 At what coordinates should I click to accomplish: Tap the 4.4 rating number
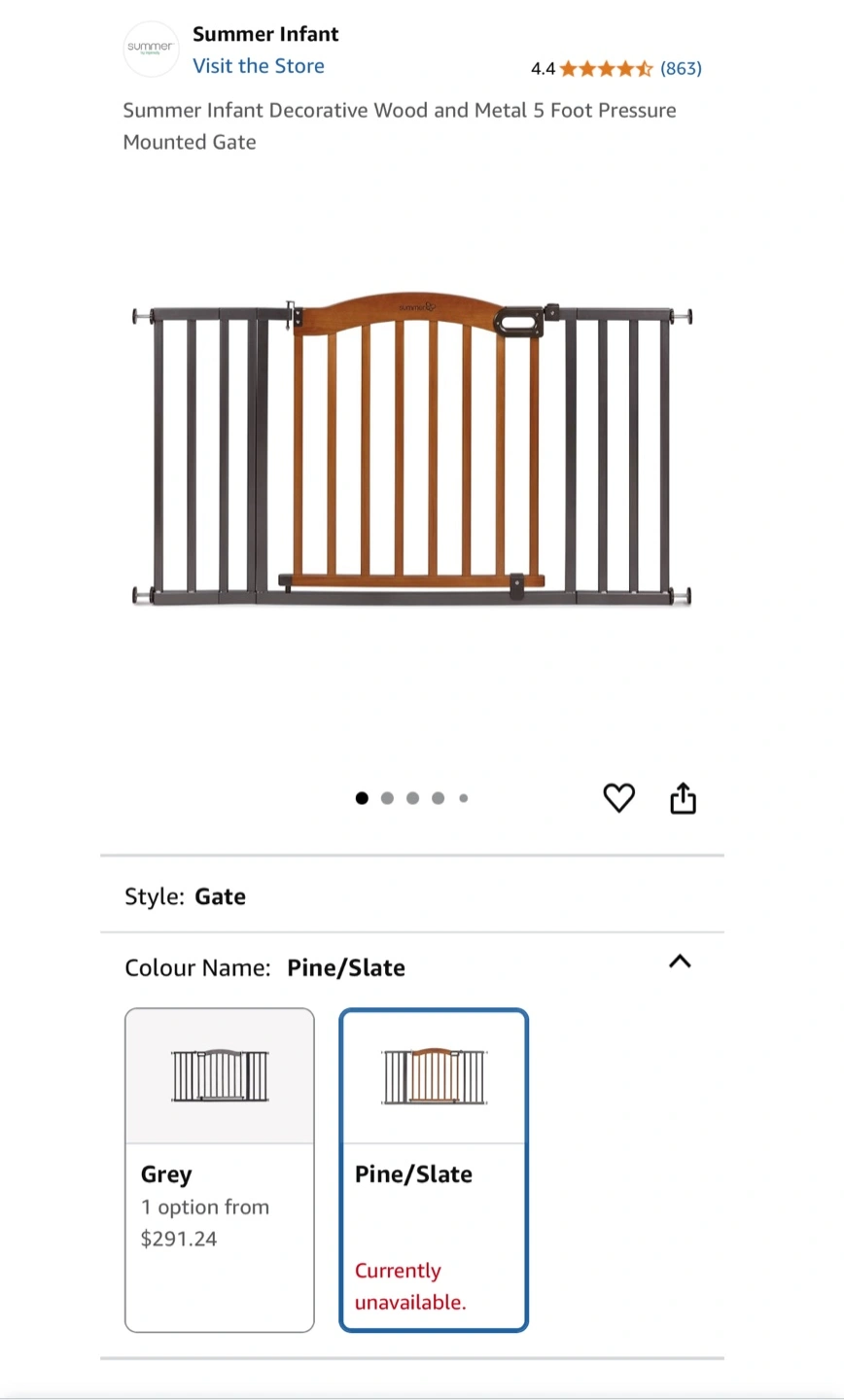tap(543, 68)
